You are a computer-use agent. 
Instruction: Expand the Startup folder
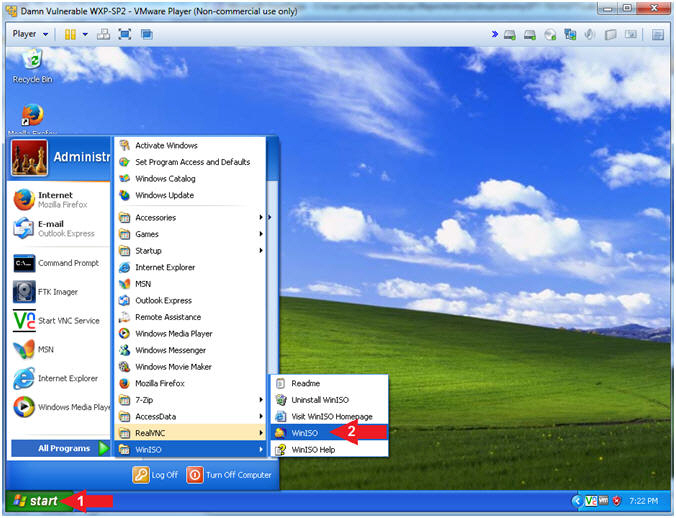pos(190,250)
